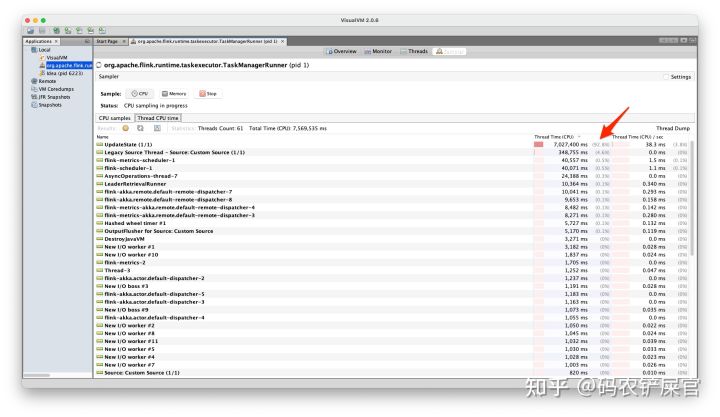720x417 pixels.
Task: Click the thread icon beside flink-scheduler-1
Action: point(100,168)
